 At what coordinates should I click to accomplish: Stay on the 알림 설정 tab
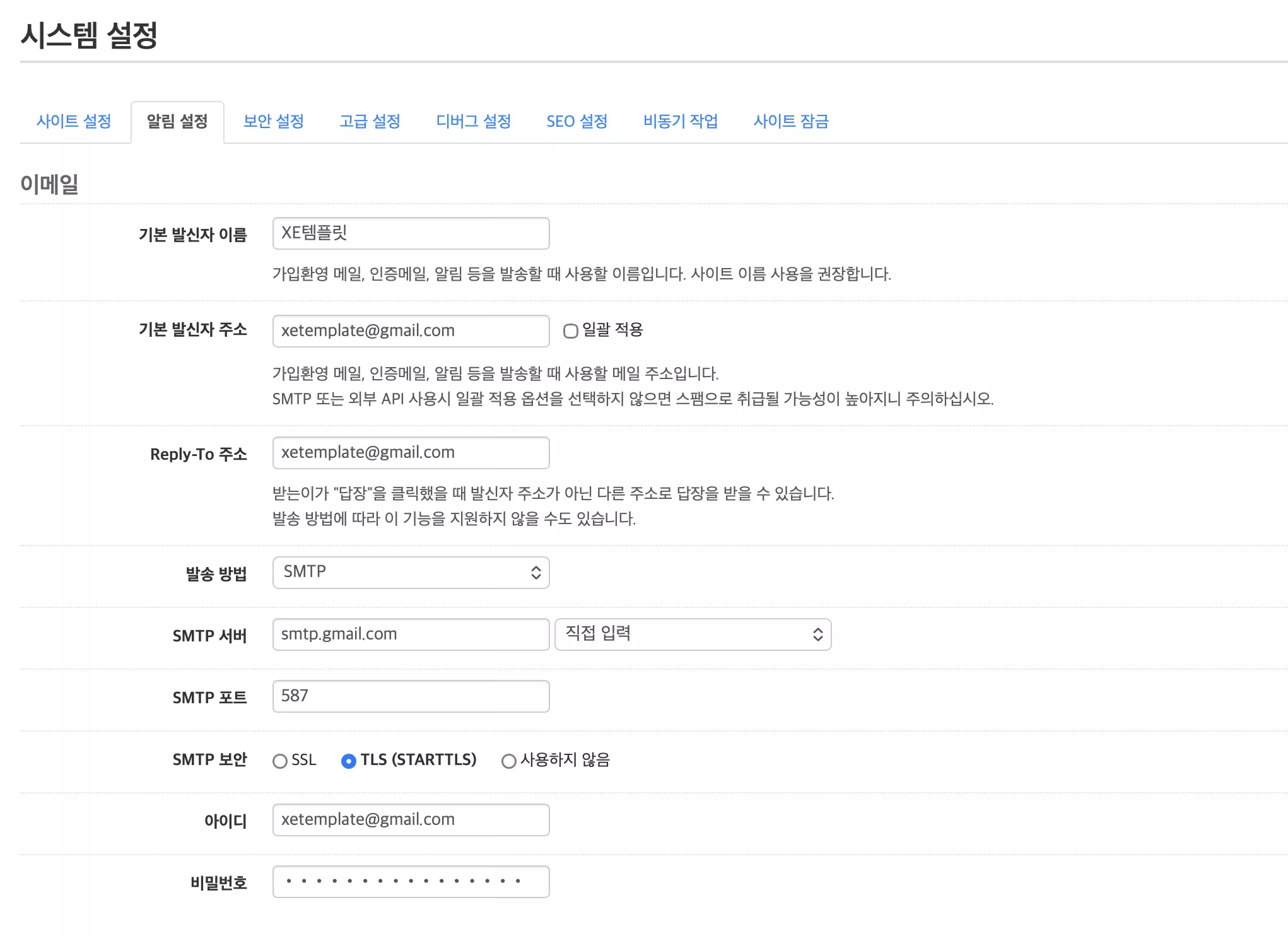[177, 122]
